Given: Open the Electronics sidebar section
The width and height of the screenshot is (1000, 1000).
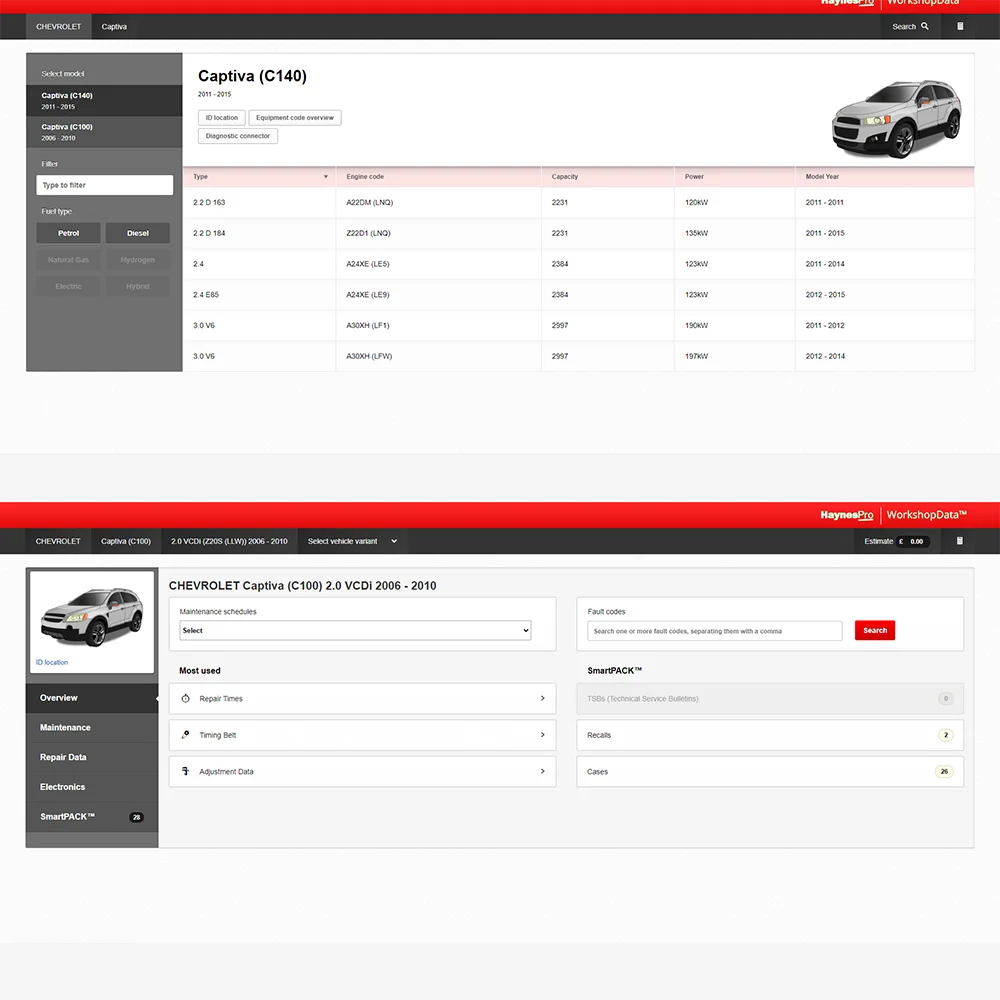Looking at the screenshot, I should point(92,787).
